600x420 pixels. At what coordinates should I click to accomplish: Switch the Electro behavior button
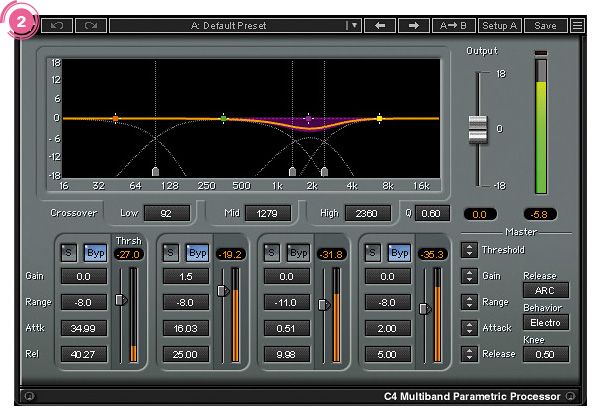tap(546, 322)
